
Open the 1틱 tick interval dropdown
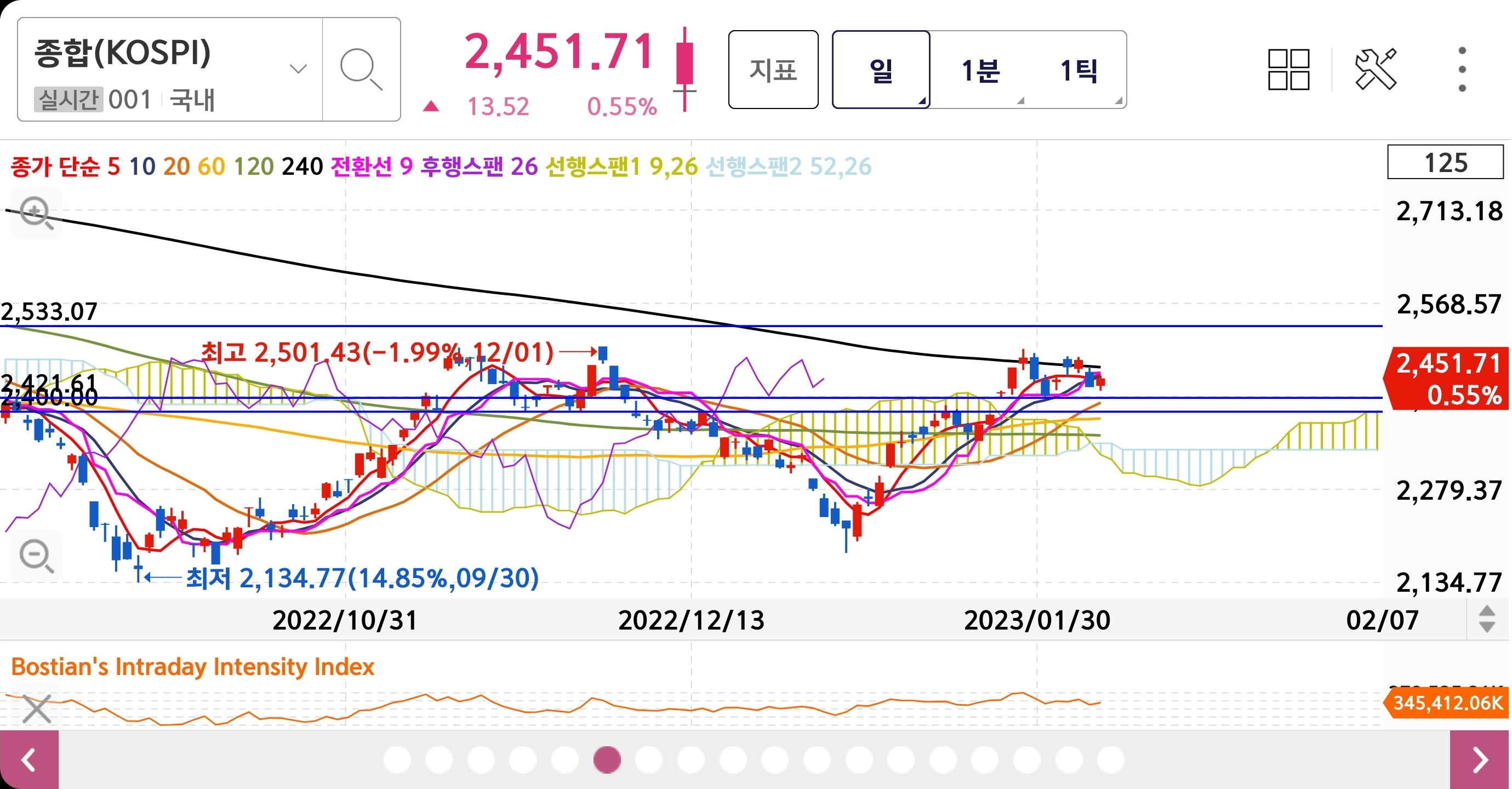[1079, 71]
